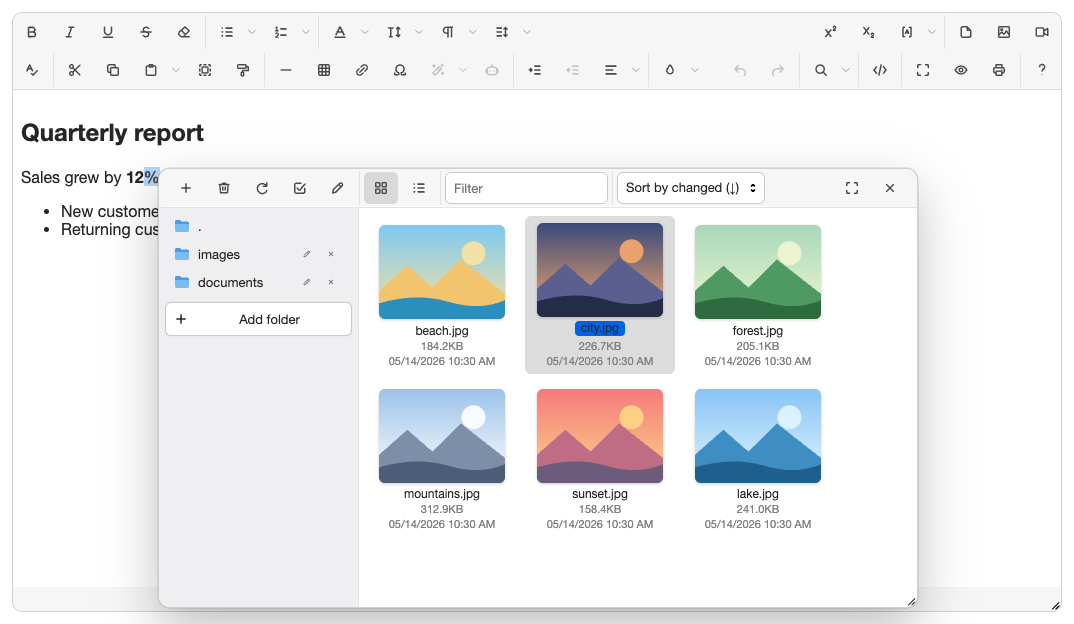This screenshot has height=624, width=1074.
Task: Insert a numbered list
Action: (281, 32)
